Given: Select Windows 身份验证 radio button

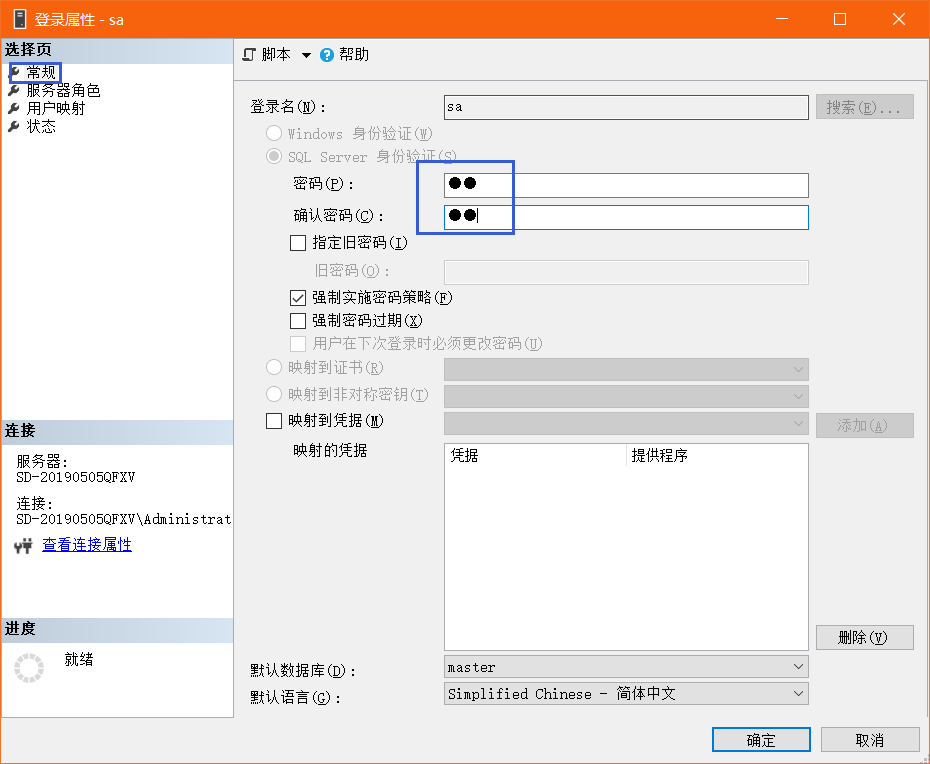Looking at the screenshot, I should point(273,133).
